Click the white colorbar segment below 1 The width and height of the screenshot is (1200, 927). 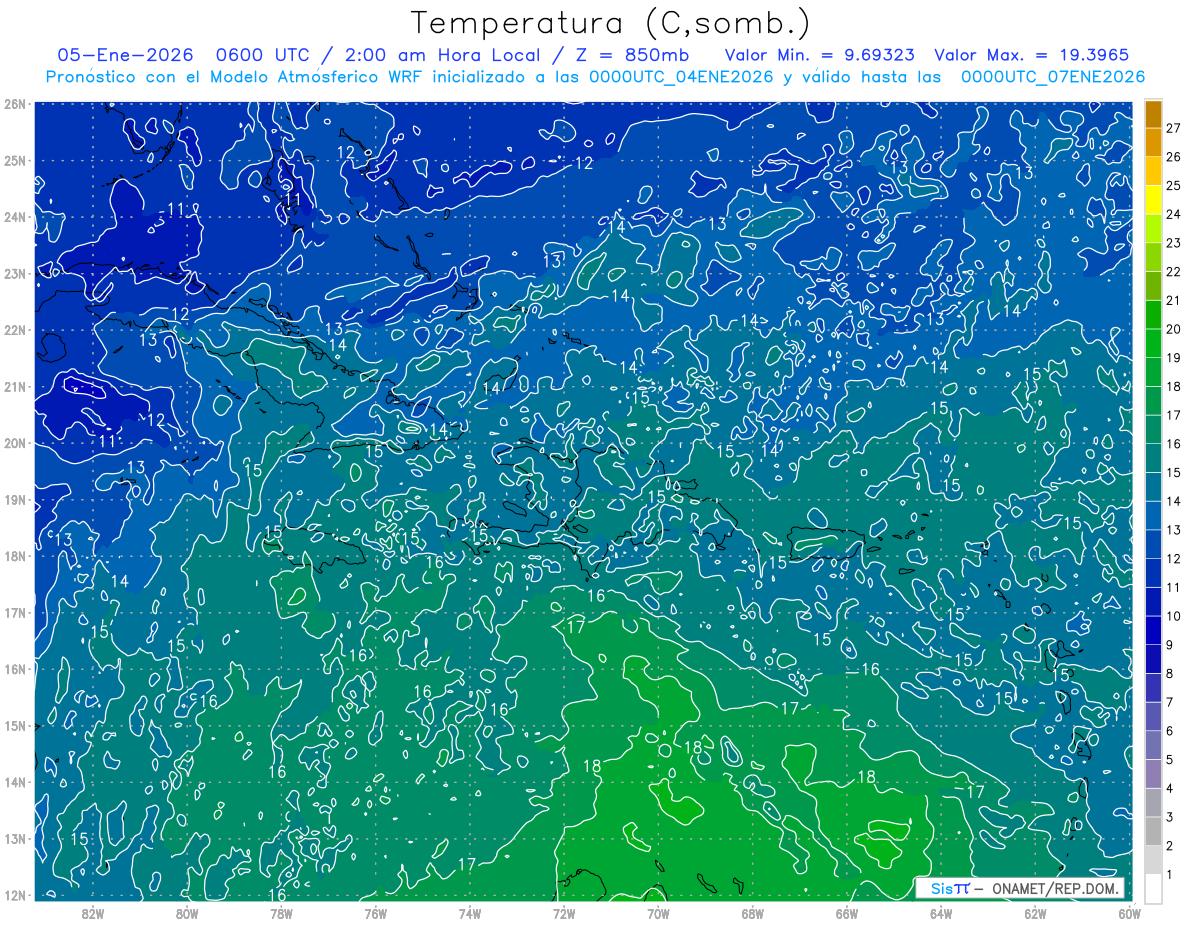(1154, 888)
